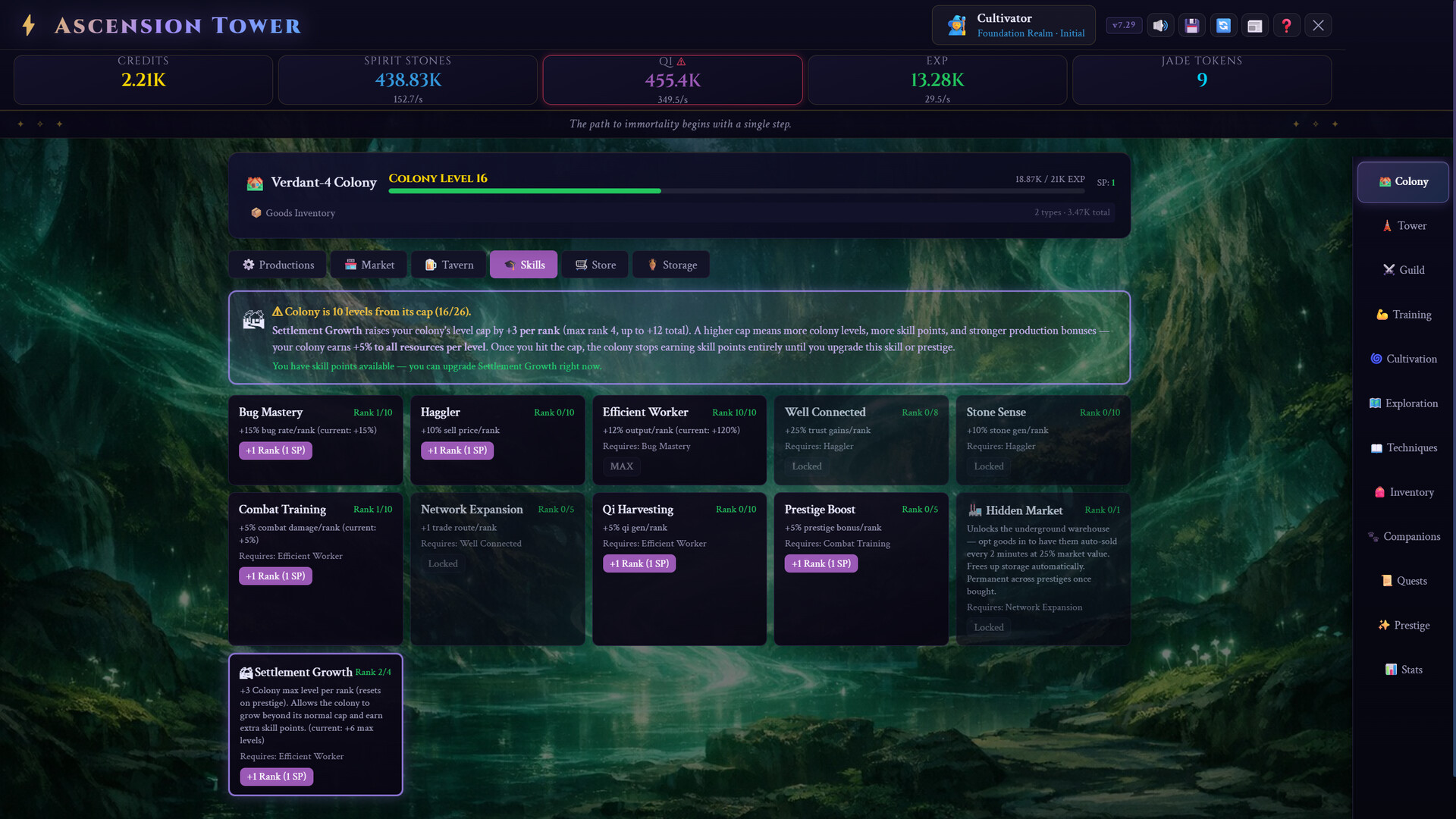Open the Companions sidebar section
The height and width of the screenshot is (819, 1456).
pos(1403,537)
